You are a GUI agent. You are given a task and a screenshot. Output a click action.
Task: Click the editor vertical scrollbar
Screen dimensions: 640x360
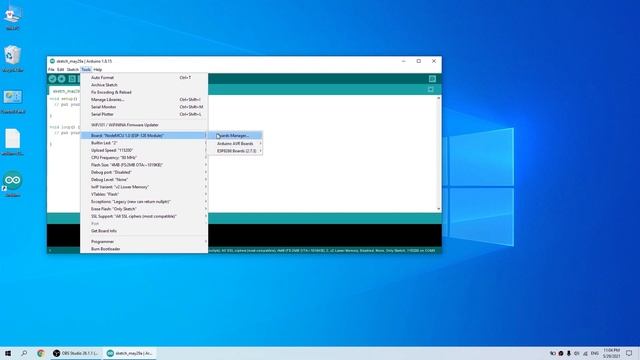(439, 153)
